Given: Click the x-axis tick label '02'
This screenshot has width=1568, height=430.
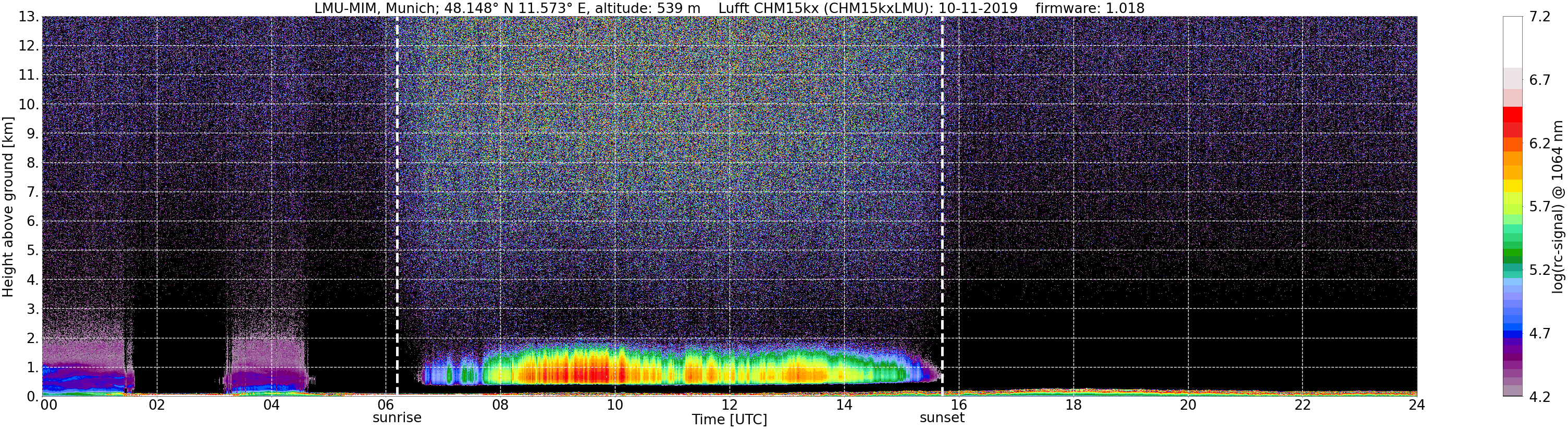Looking at the screenshot, I should point(157,405).
